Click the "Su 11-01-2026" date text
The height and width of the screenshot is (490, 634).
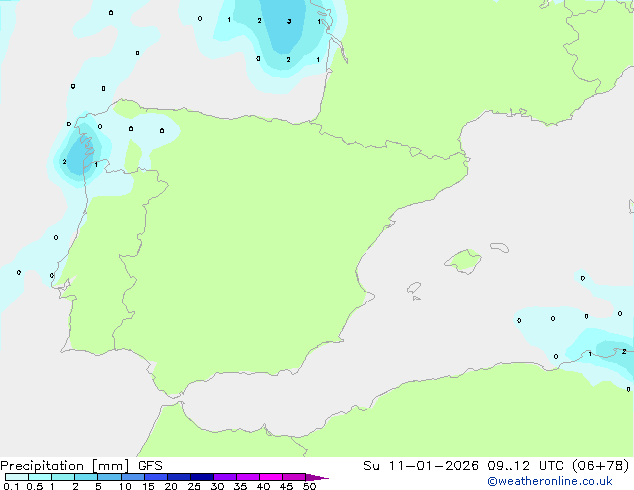[421, 466]
